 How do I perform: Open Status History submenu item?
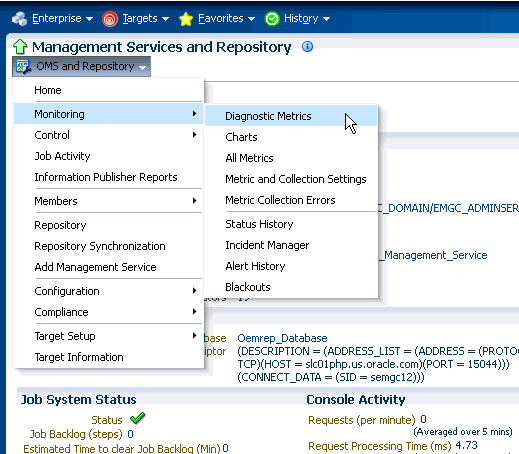coord(291,224)
